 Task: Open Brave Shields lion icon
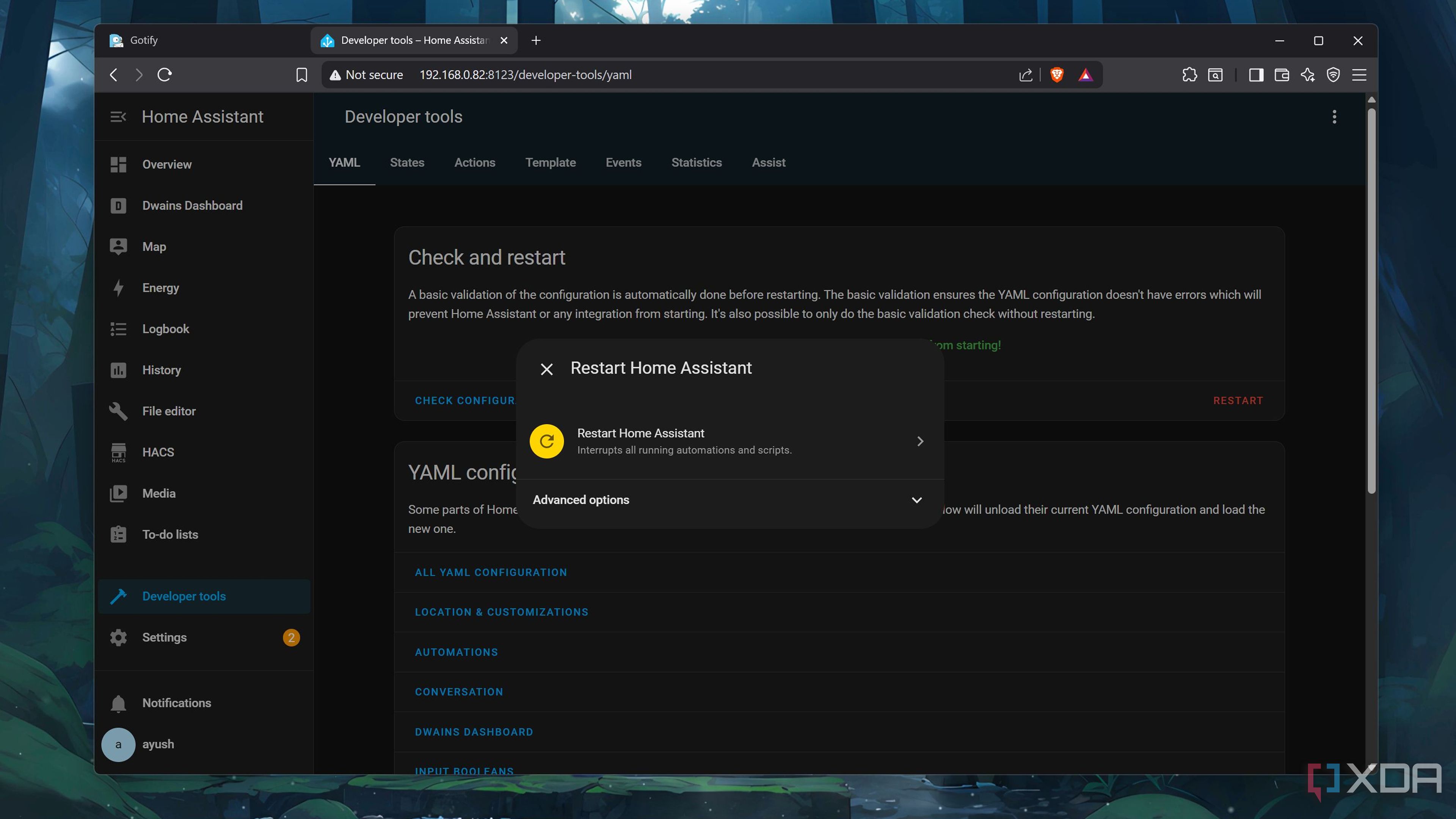1057,75
